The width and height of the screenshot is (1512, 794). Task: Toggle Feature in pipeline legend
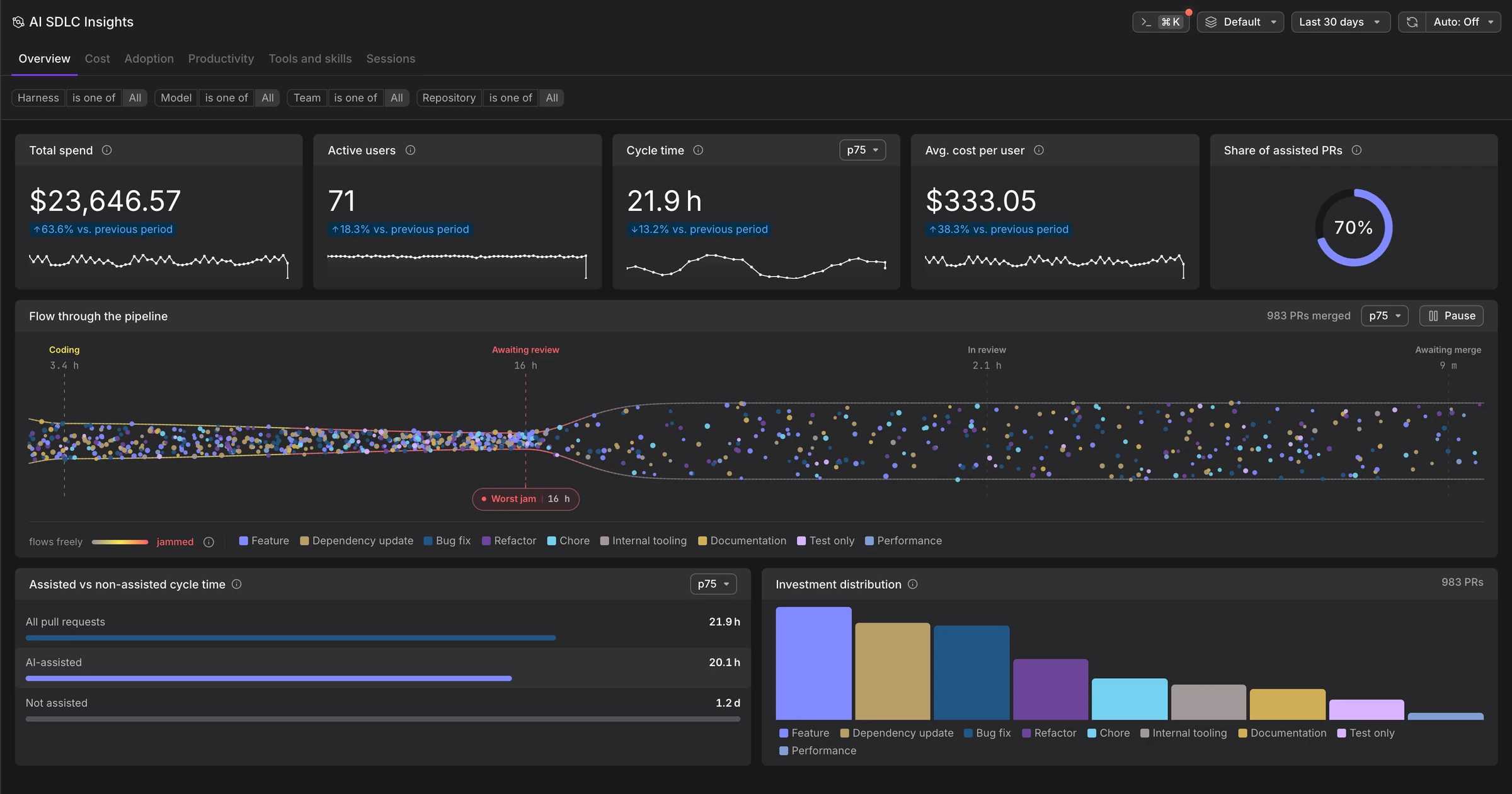click(x=264, y=541)
